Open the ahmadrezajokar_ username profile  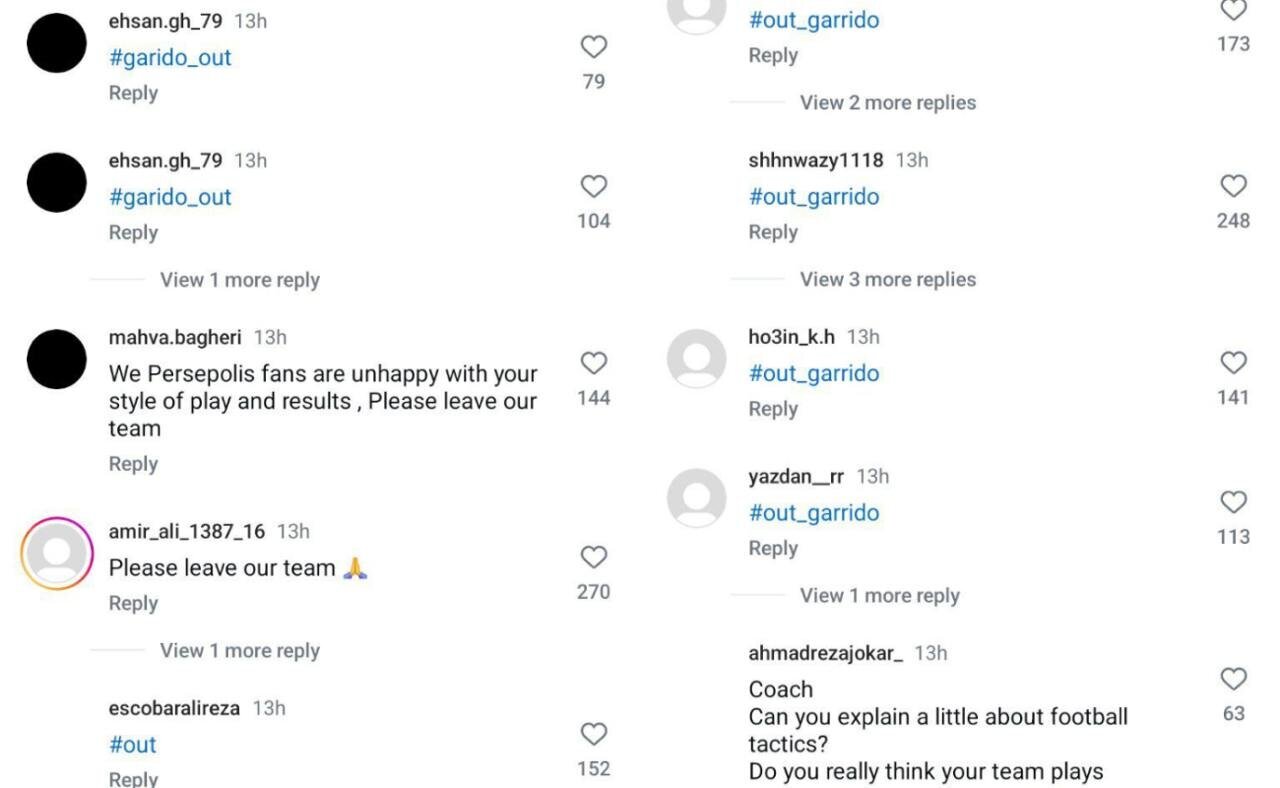[x=825, y=653]
